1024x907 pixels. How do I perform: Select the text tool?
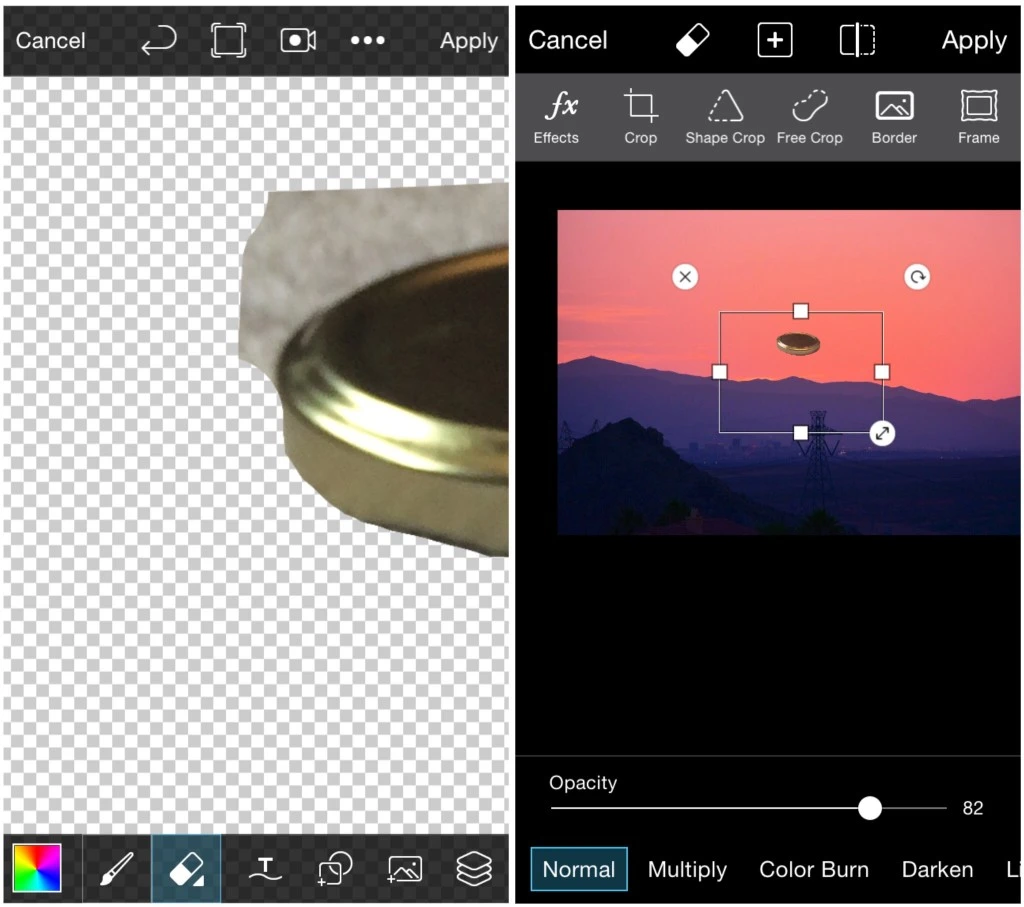tap(263, 868)
